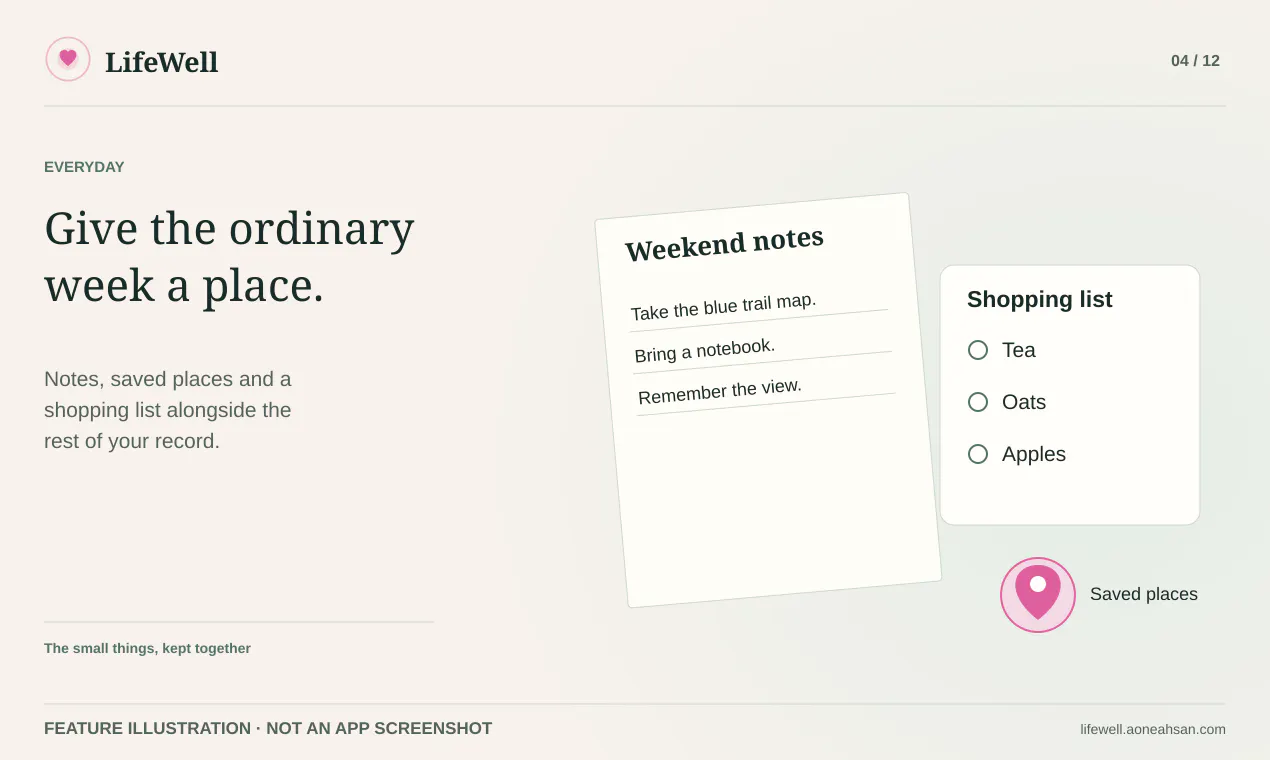Click 'The small things, kept together' caption

point(147,648)
